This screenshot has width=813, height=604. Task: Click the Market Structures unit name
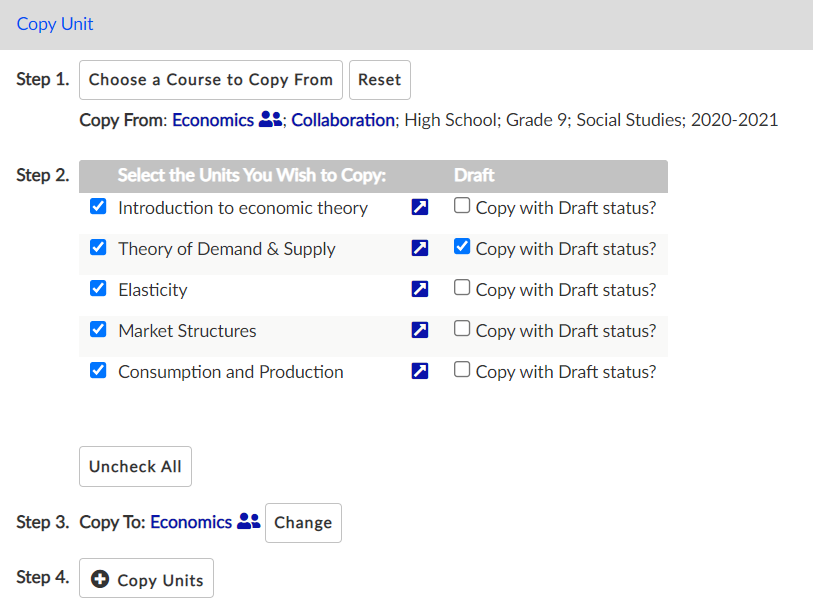[x=187, y=331]
